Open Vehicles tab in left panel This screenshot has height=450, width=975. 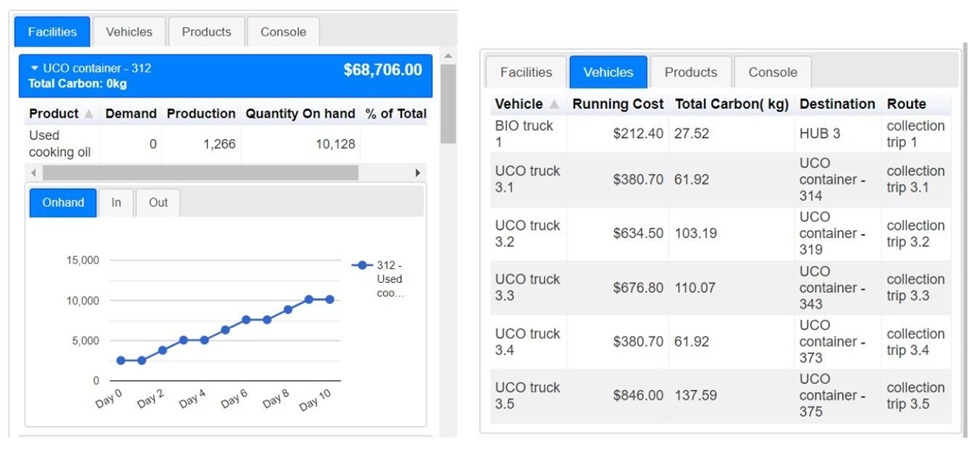point(129,32)
